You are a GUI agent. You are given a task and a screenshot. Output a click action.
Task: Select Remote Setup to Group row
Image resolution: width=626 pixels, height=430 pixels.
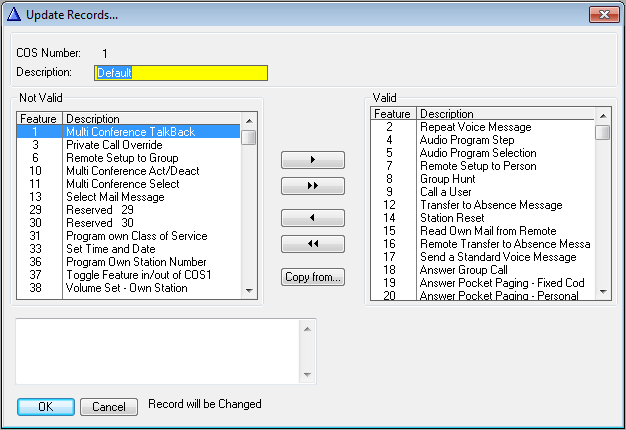[129, 158]
